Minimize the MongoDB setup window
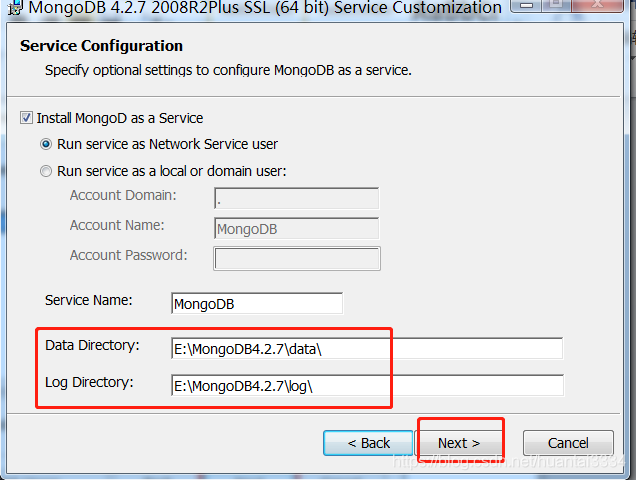Image resolution: width=636 pixels, height=480 pixels. (x=526, y=6)
